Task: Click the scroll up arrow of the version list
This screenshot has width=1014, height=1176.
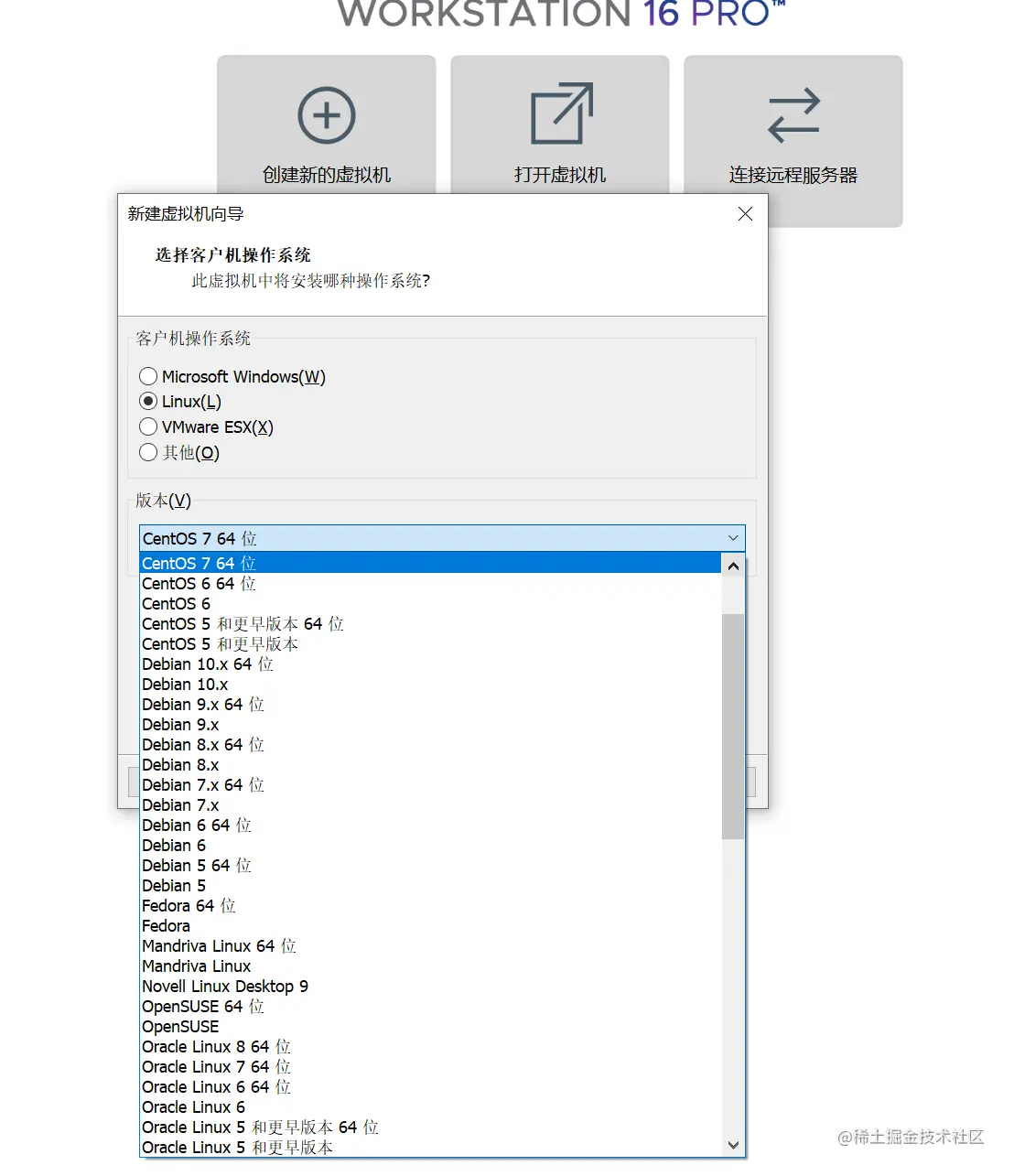Action: coord(733,566)
